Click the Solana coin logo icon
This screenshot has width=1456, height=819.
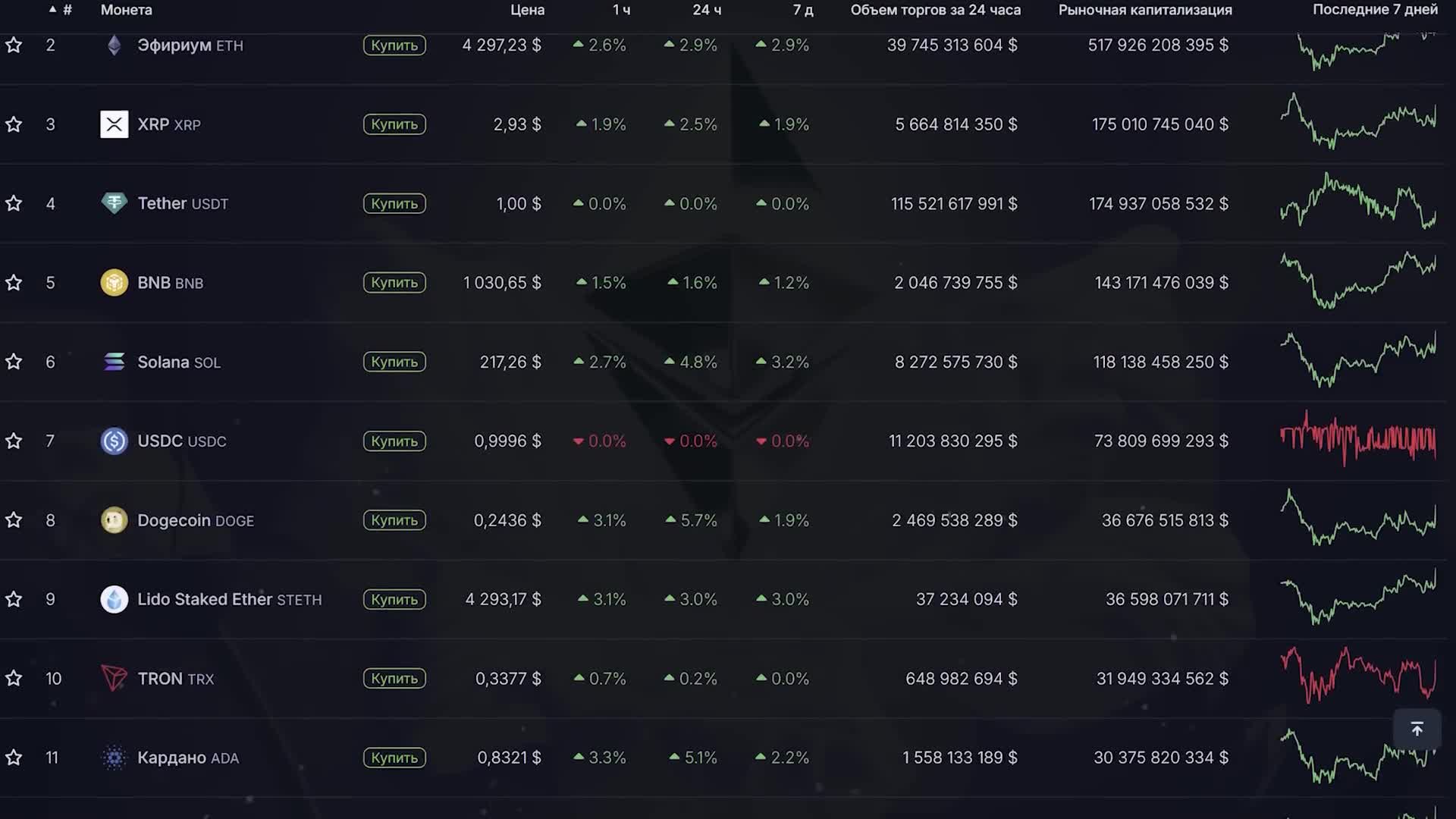(x=114, y=362)
